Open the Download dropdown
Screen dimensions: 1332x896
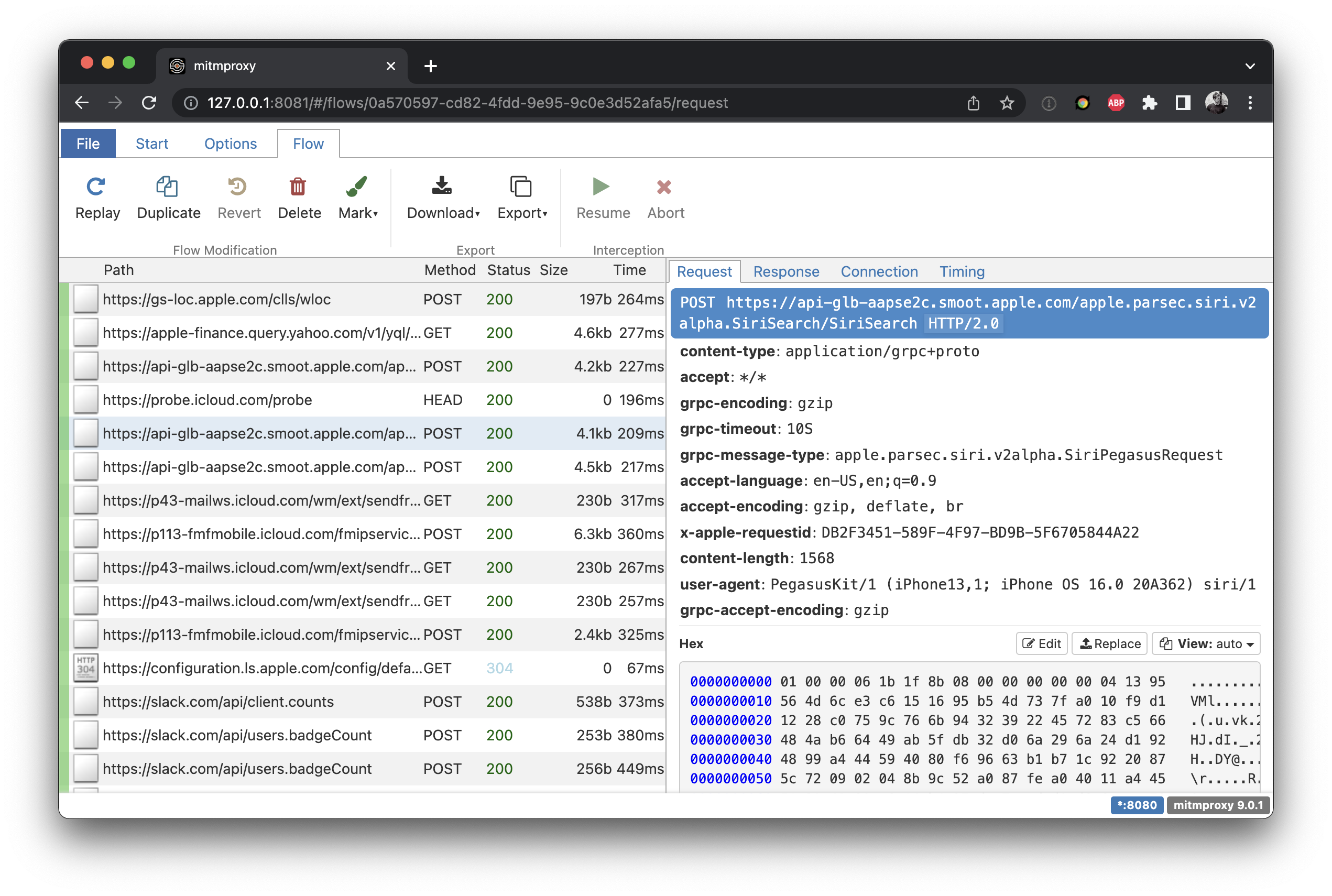[442, 197]
